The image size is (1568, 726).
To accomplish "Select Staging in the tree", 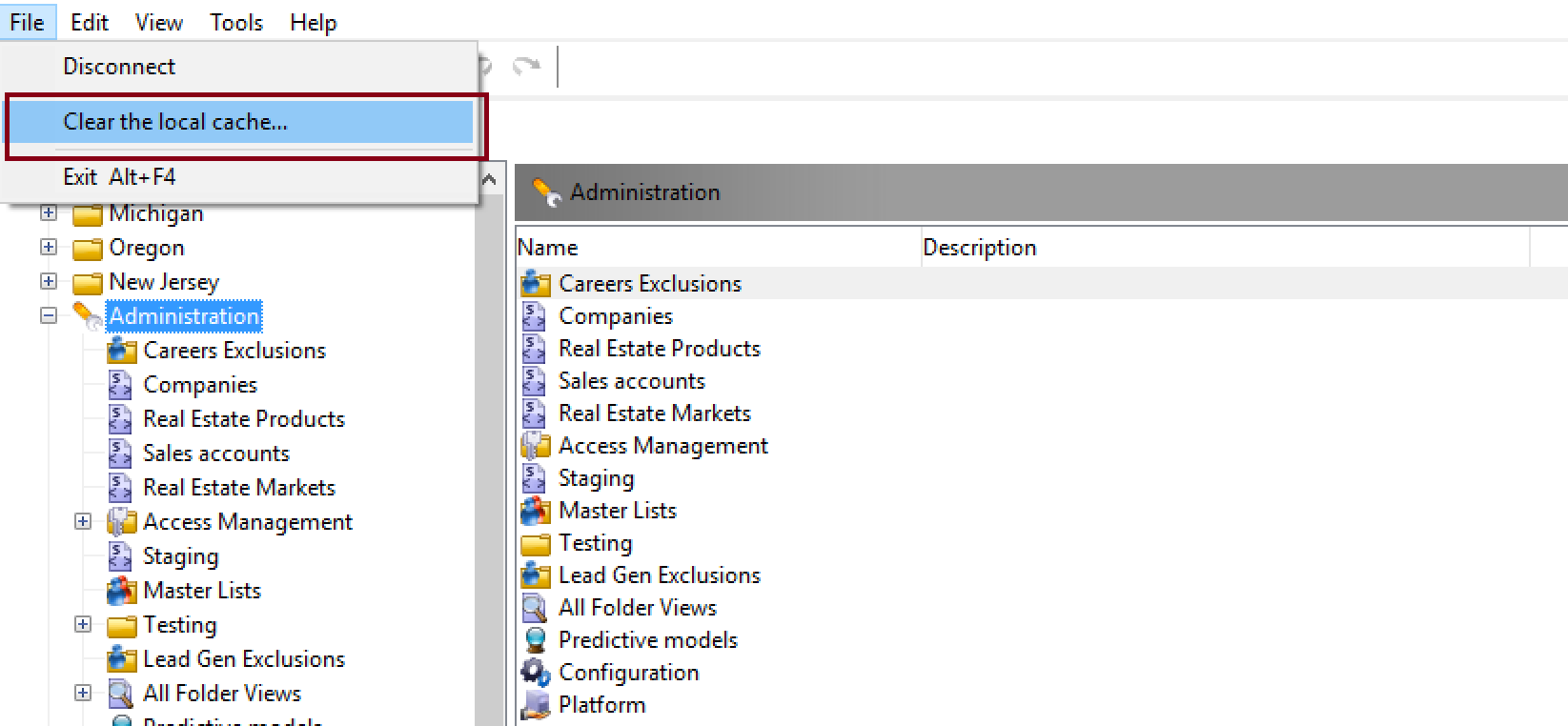I will pyautogui.click(x=181, y=556).
